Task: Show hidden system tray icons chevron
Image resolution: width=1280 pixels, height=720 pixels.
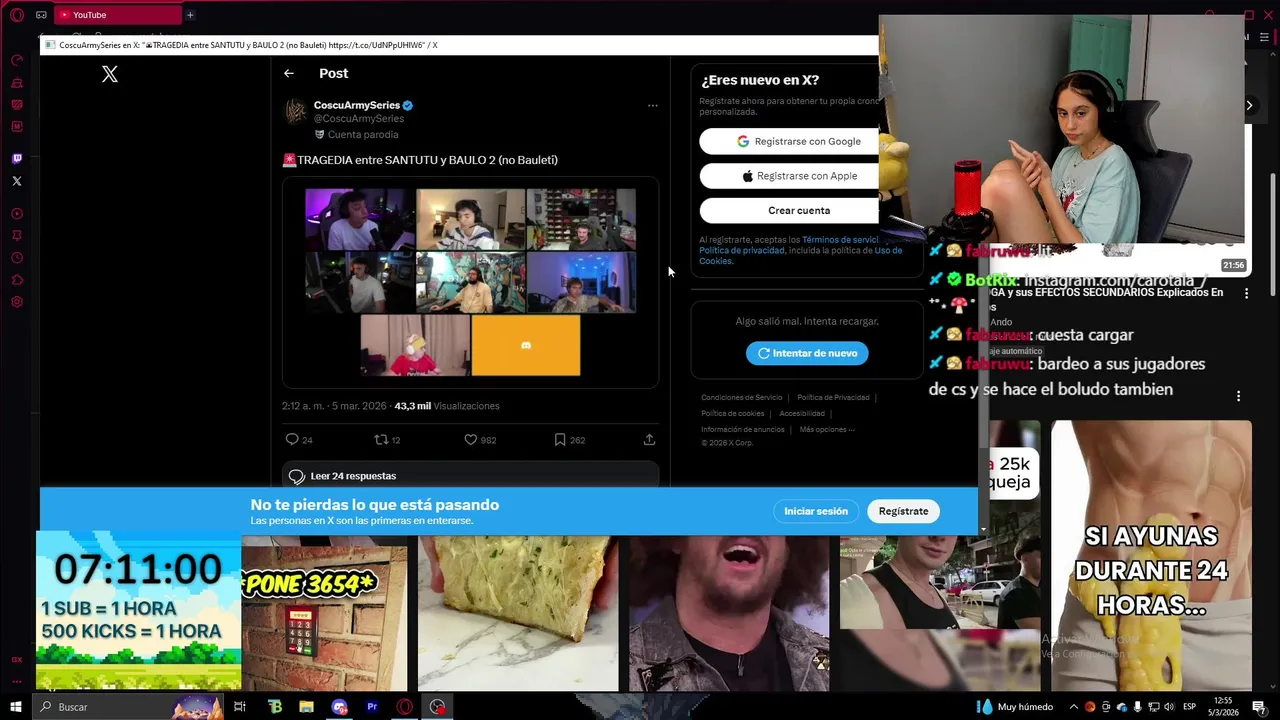Action: coord(1074,707)
